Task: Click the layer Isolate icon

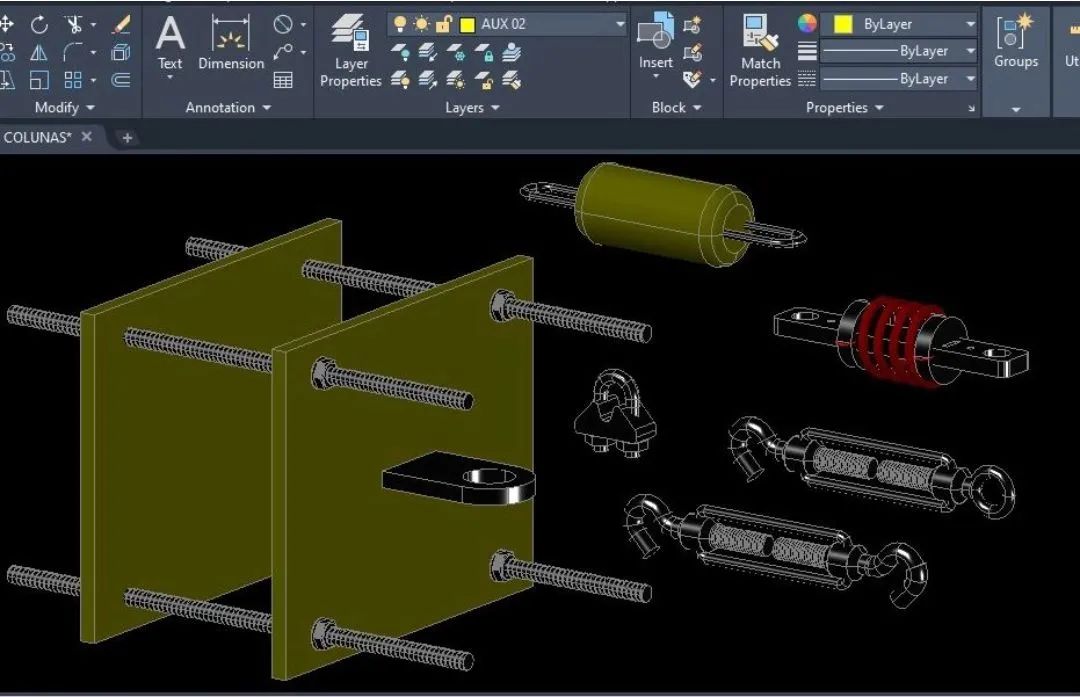Action: (x=428, y=52)
